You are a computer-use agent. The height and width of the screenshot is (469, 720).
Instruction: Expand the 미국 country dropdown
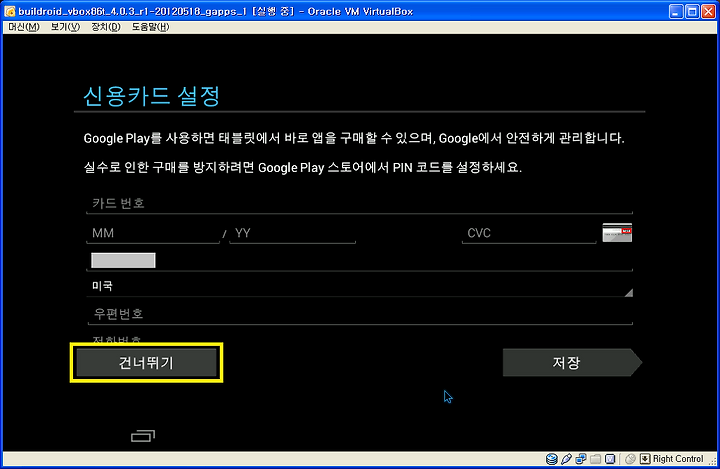360,286
